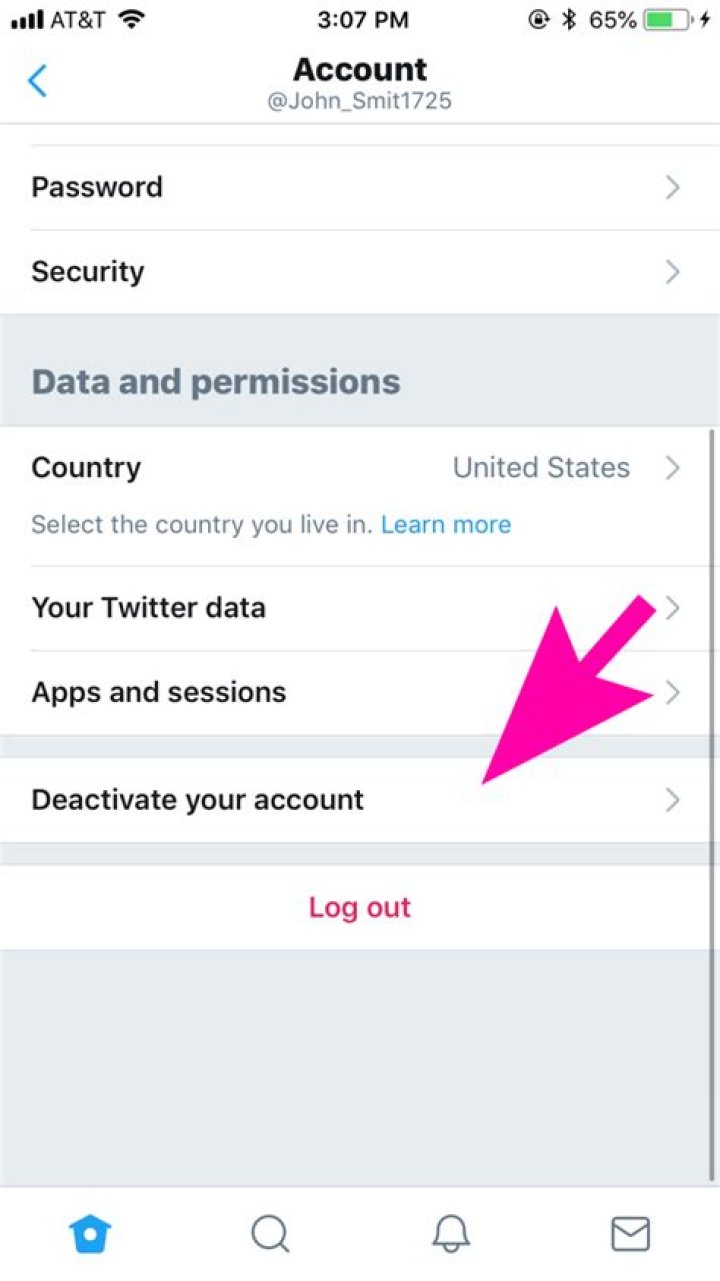
Task: Open the Password settings
Action: point(97,187)
